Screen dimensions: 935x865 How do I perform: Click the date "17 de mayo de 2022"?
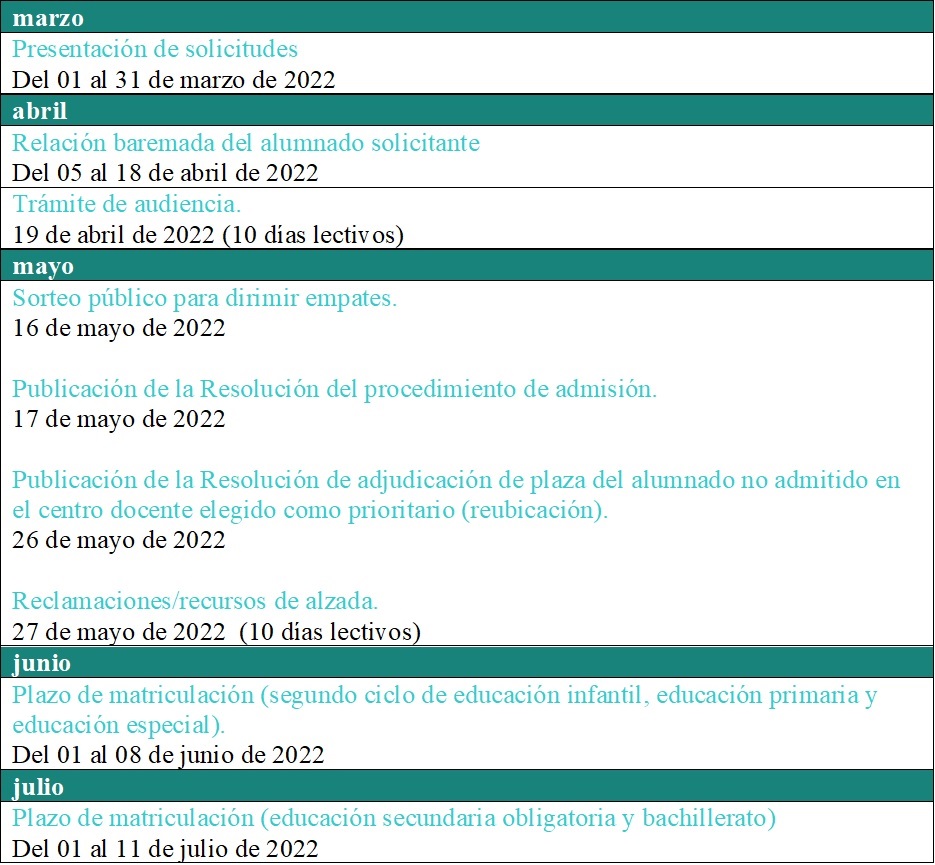point(119,419)
